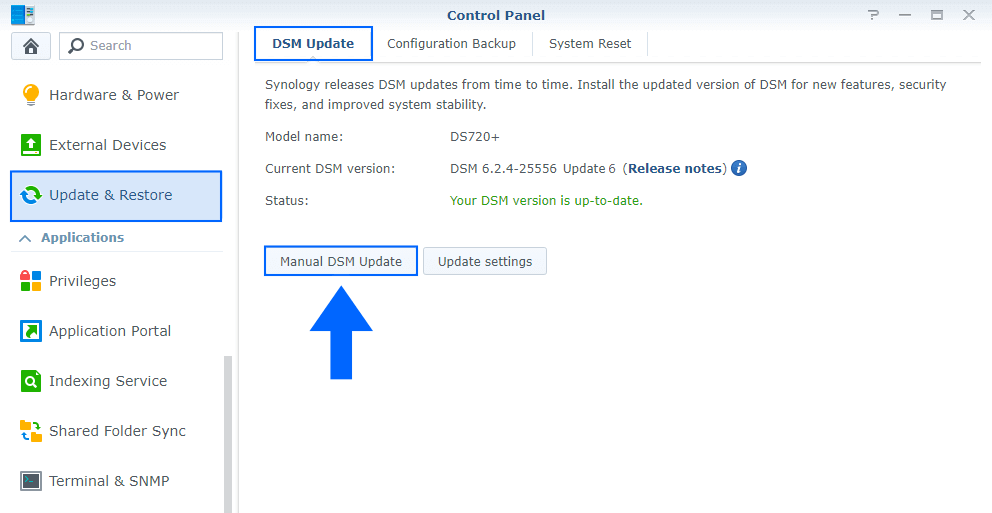992x513 pixels.
Task: Close the Control Panel window
Action: (969, 15)
